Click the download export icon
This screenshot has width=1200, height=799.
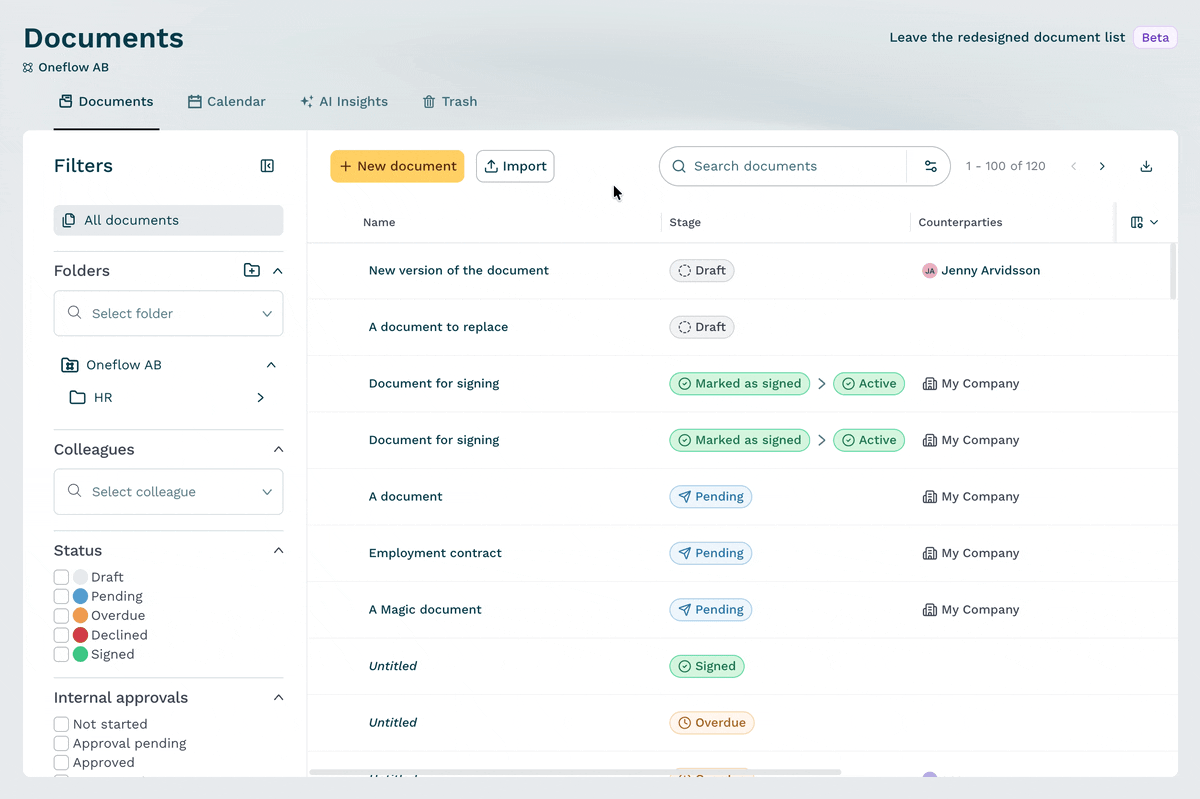pyautogui.click(x=1146, y=166)
